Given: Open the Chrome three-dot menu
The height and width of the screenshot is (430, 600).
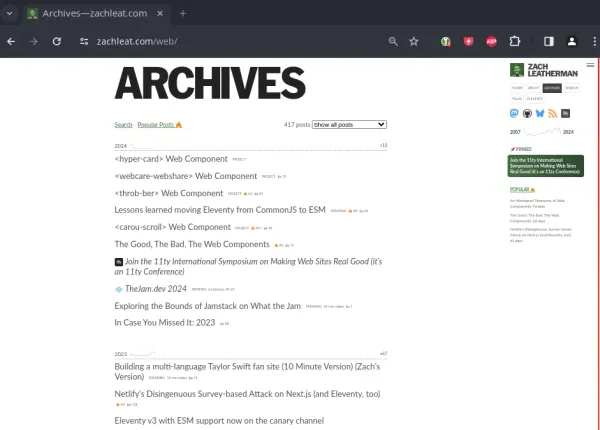Looking at the screenshot, I should coord(594,41).
